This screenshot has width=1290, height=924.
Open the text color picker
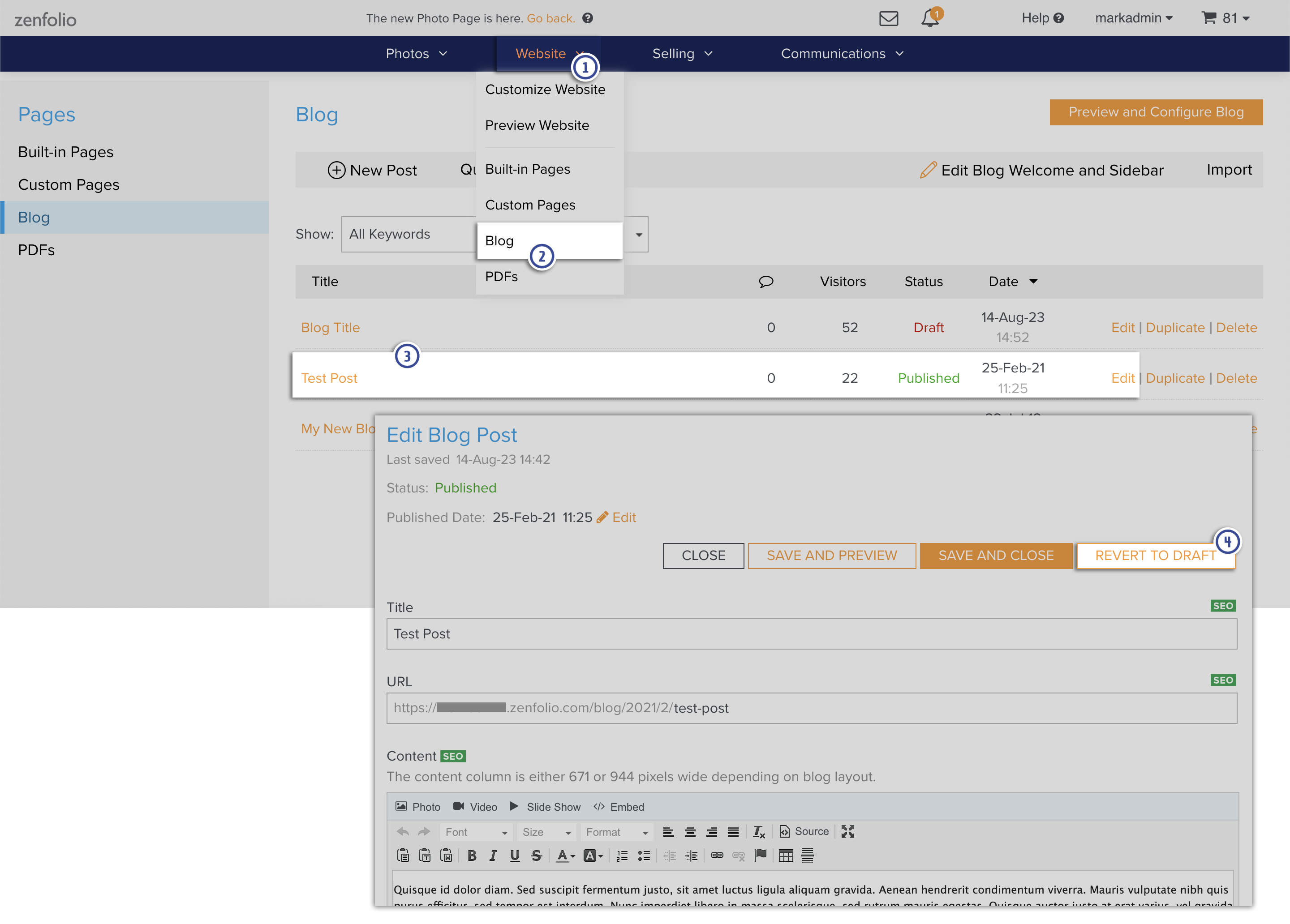(x=565, y=855)
